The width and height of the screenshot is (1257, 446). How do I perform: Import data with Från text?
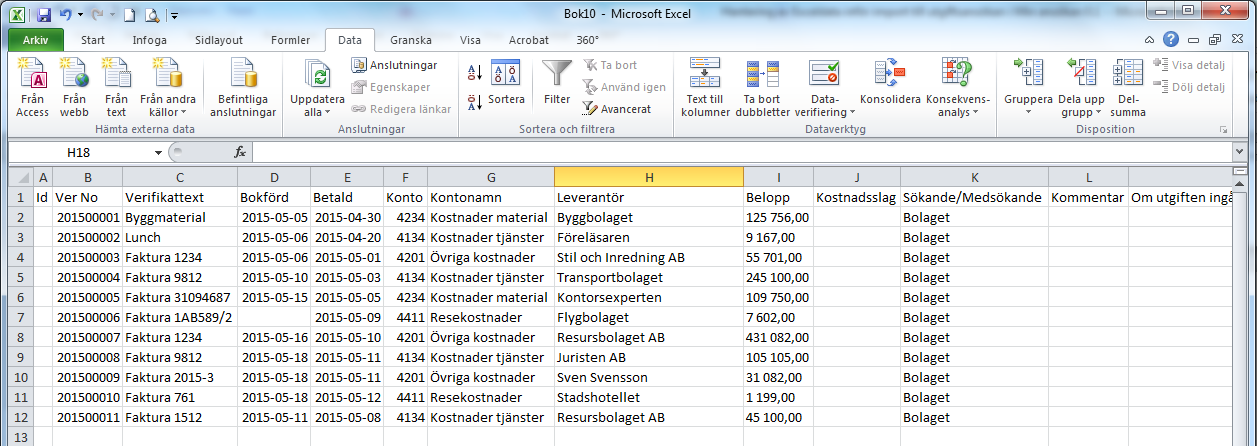coord(116,88)
